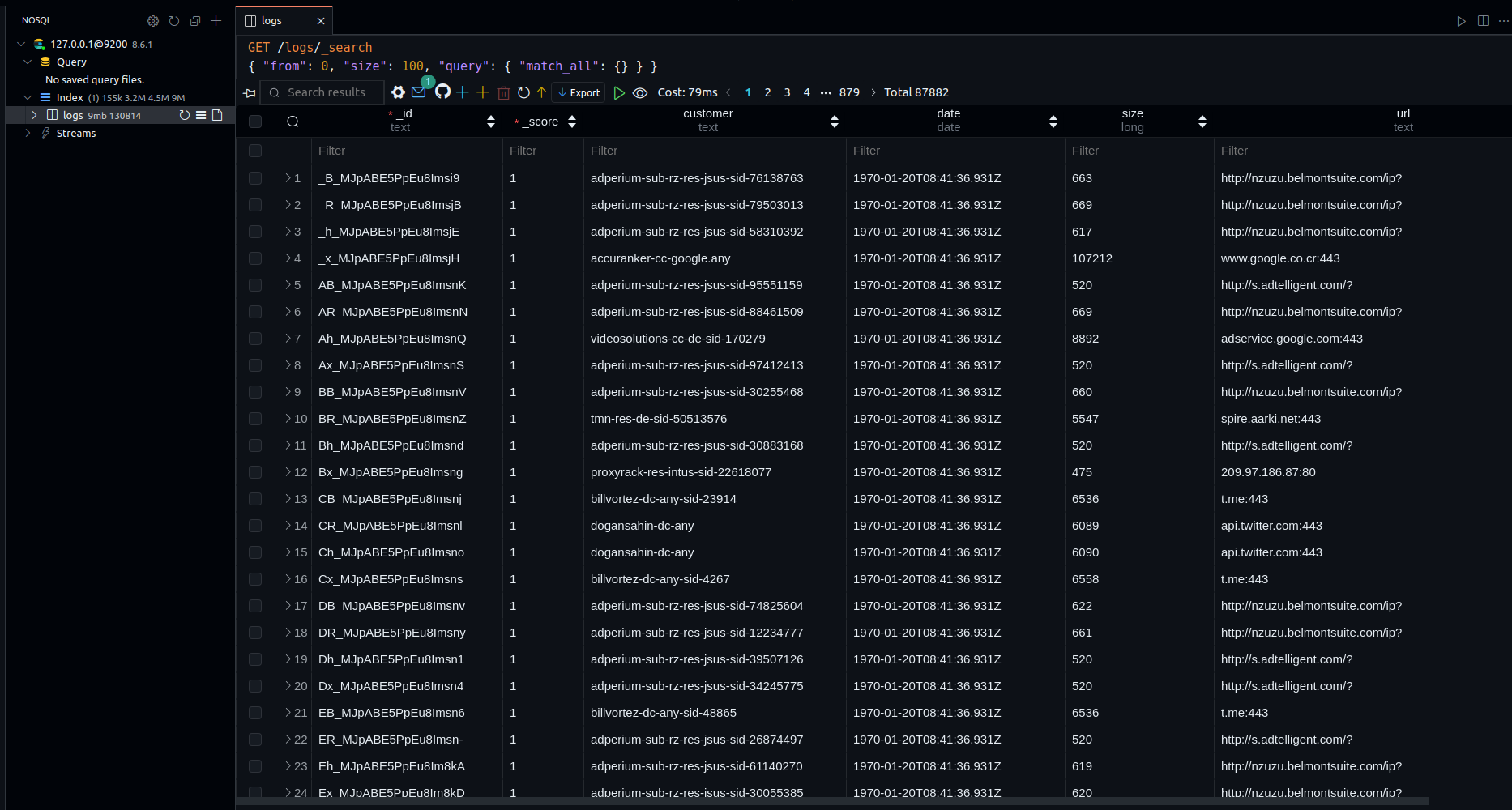Toggle the select-all checkbox in header
Screen dimensions: 1512x810
255,122
